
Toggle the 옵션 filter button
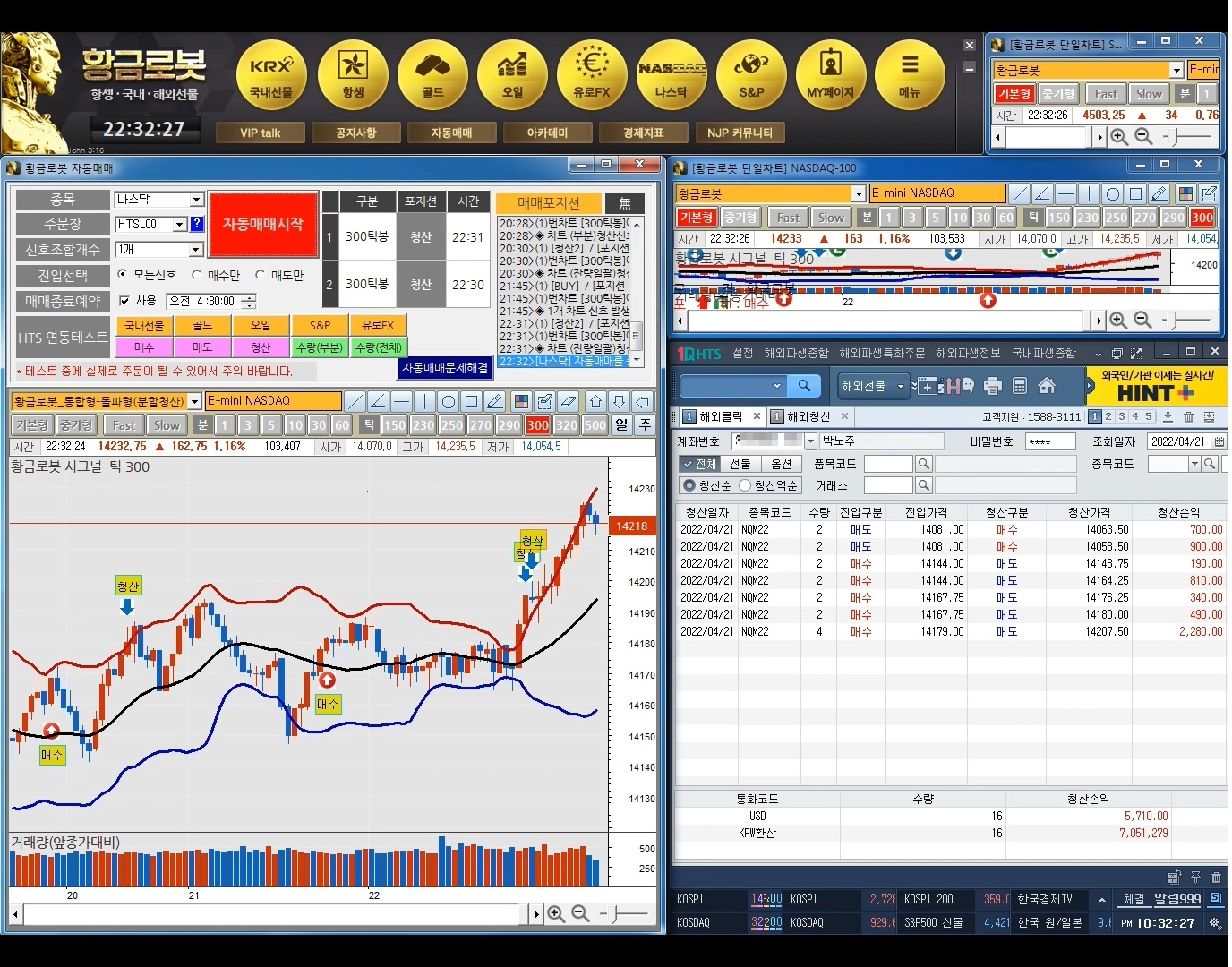pyautogui.click(x=782, y=464)
